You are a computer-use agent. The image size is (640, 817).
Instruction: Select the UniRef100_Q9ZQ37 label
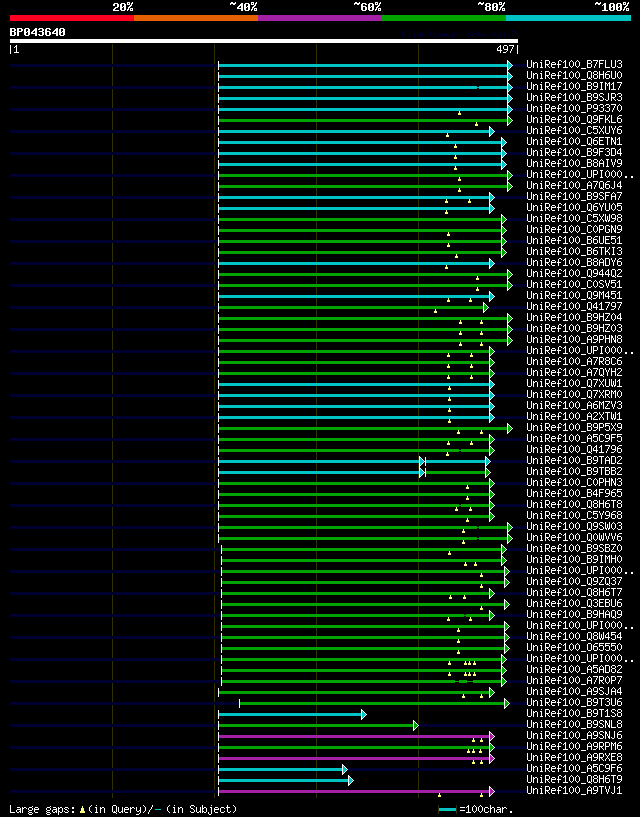574,581
